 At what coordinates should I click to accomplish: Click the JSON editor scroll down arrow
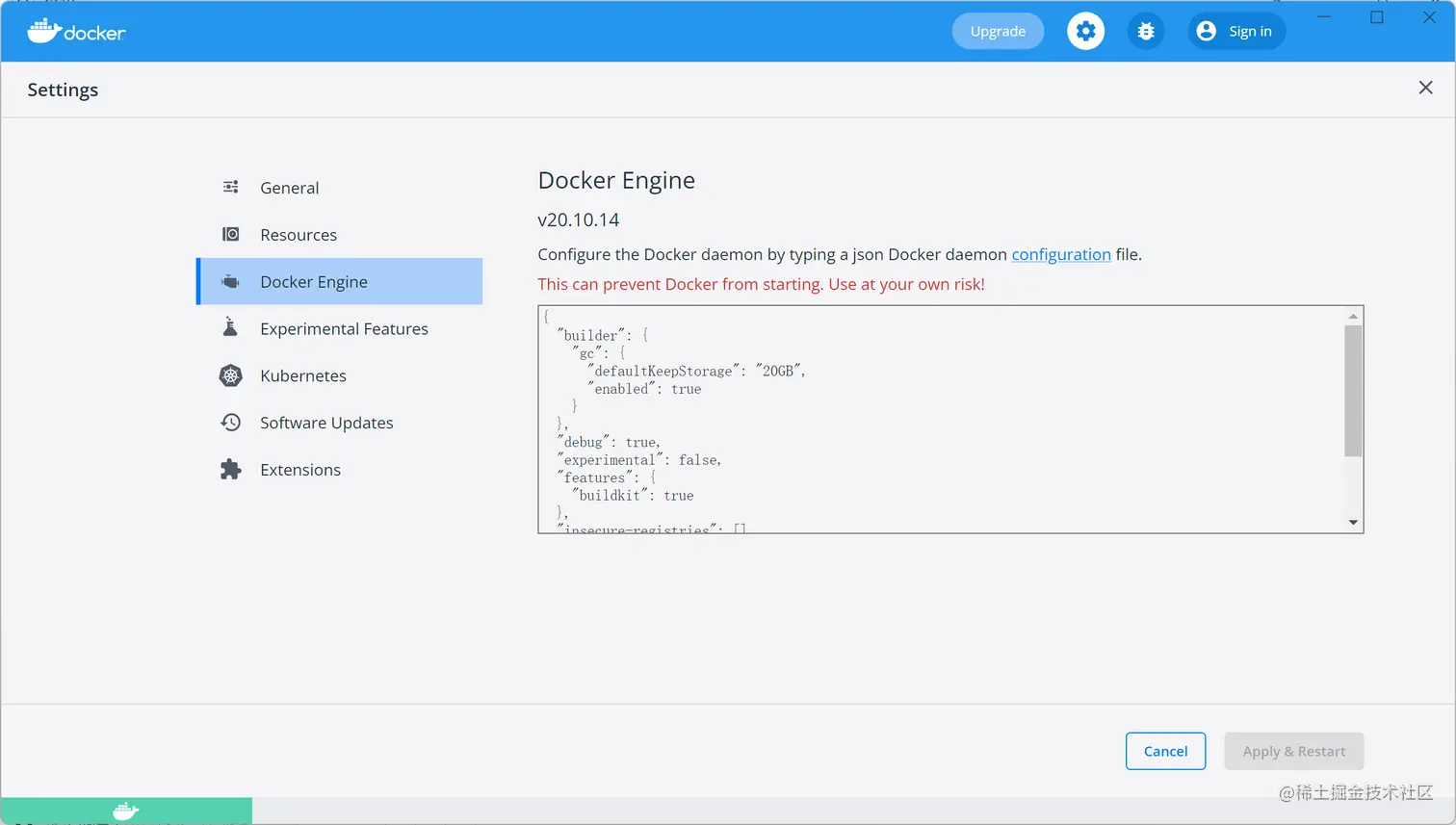(1353, 523)
